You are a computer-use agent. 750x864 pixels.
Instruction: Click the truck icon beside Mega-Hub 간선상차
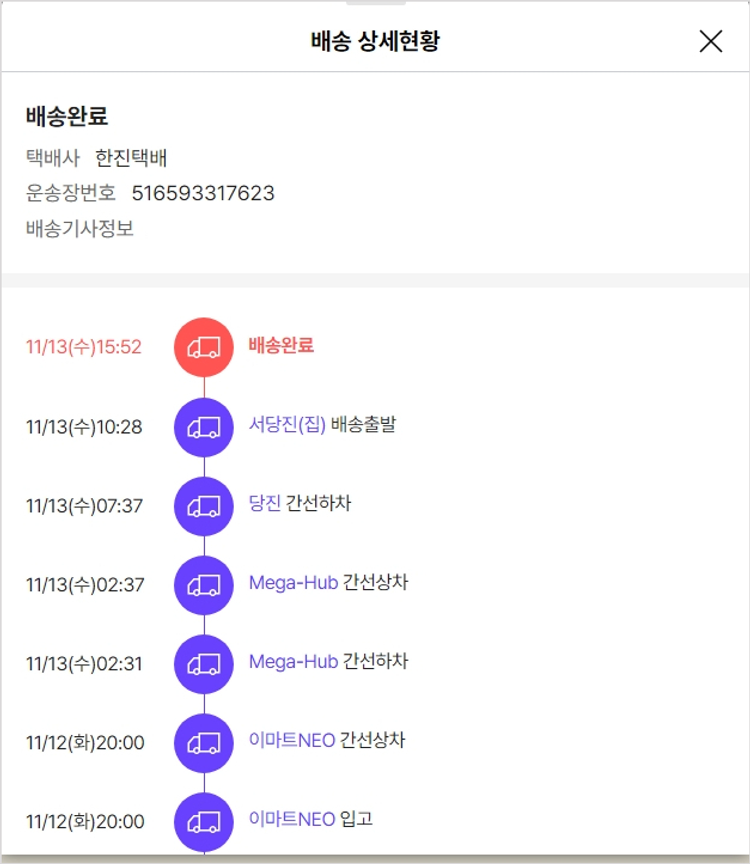click(204, 585)
